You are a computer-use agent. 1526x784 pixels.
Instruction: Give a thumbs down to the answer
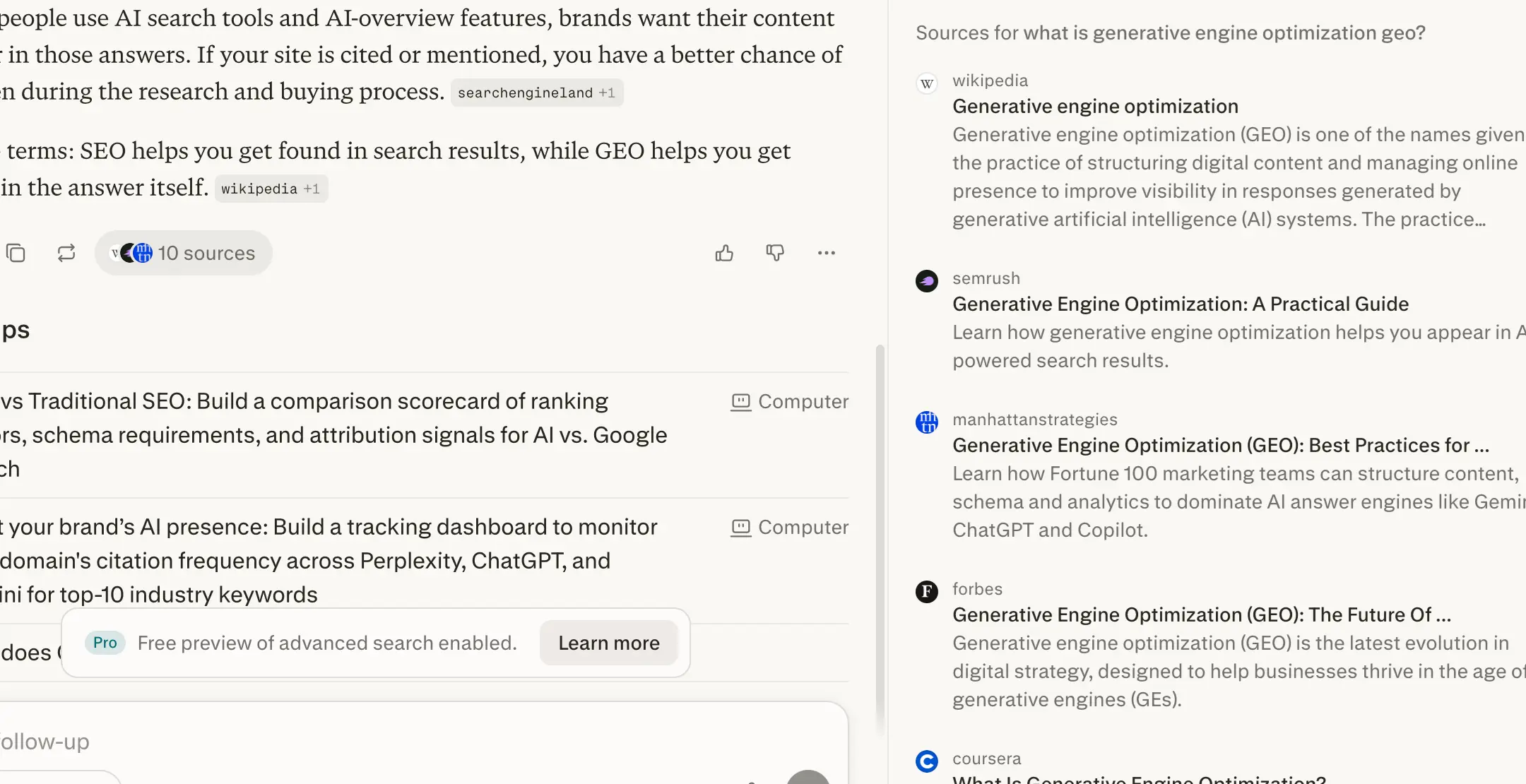tap(775, 253)
